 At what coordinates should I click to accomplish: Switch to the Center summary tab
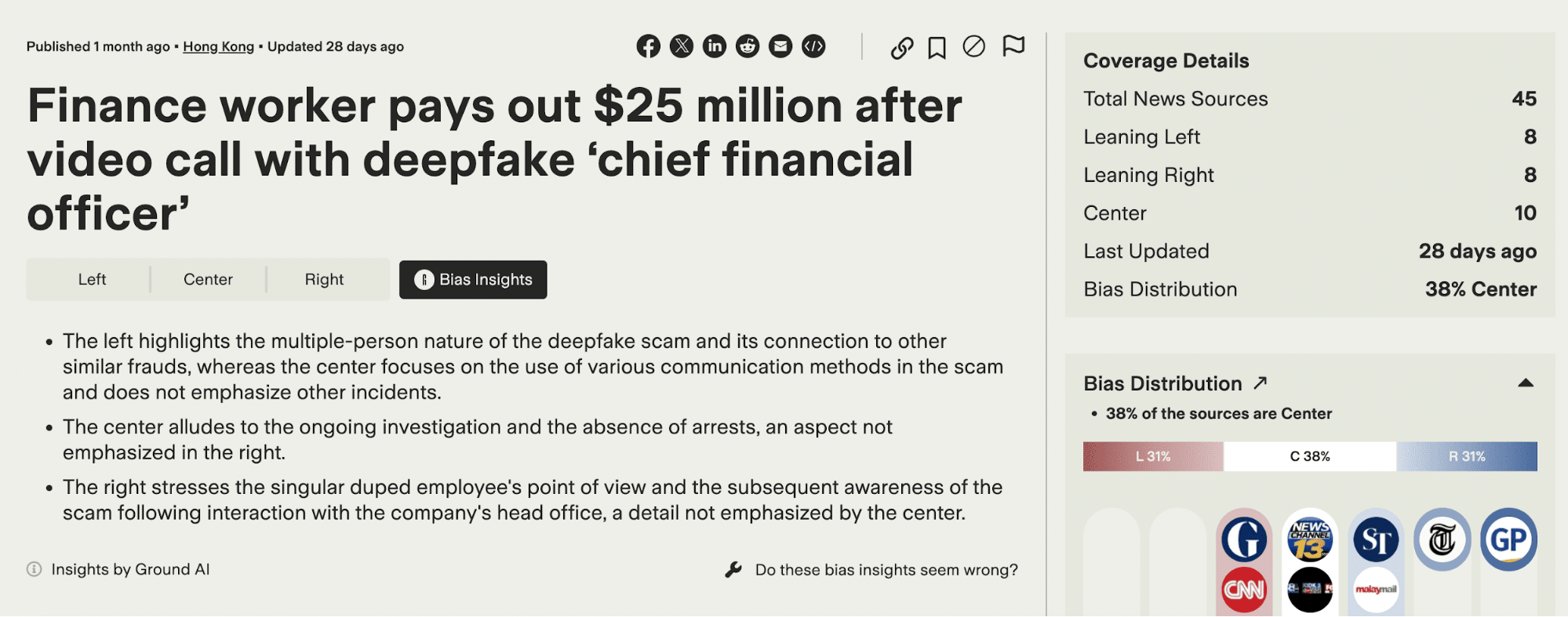tap(208, 280)
